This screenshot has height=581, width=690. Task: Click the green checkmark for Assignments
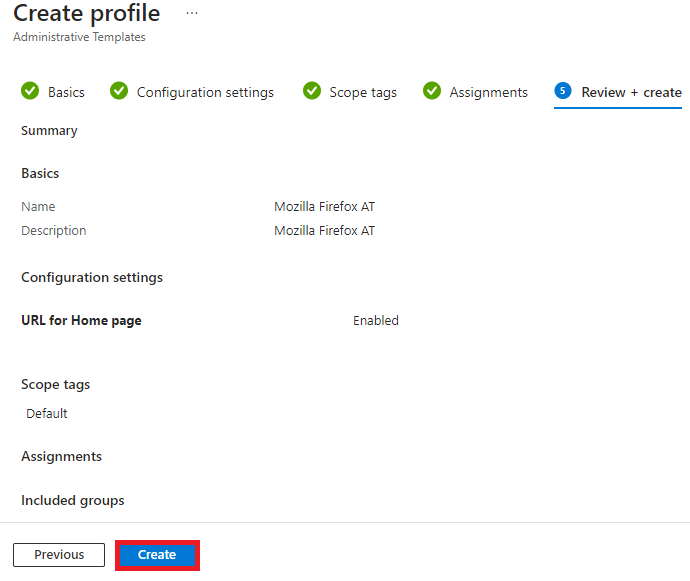[x=432, y=91]
